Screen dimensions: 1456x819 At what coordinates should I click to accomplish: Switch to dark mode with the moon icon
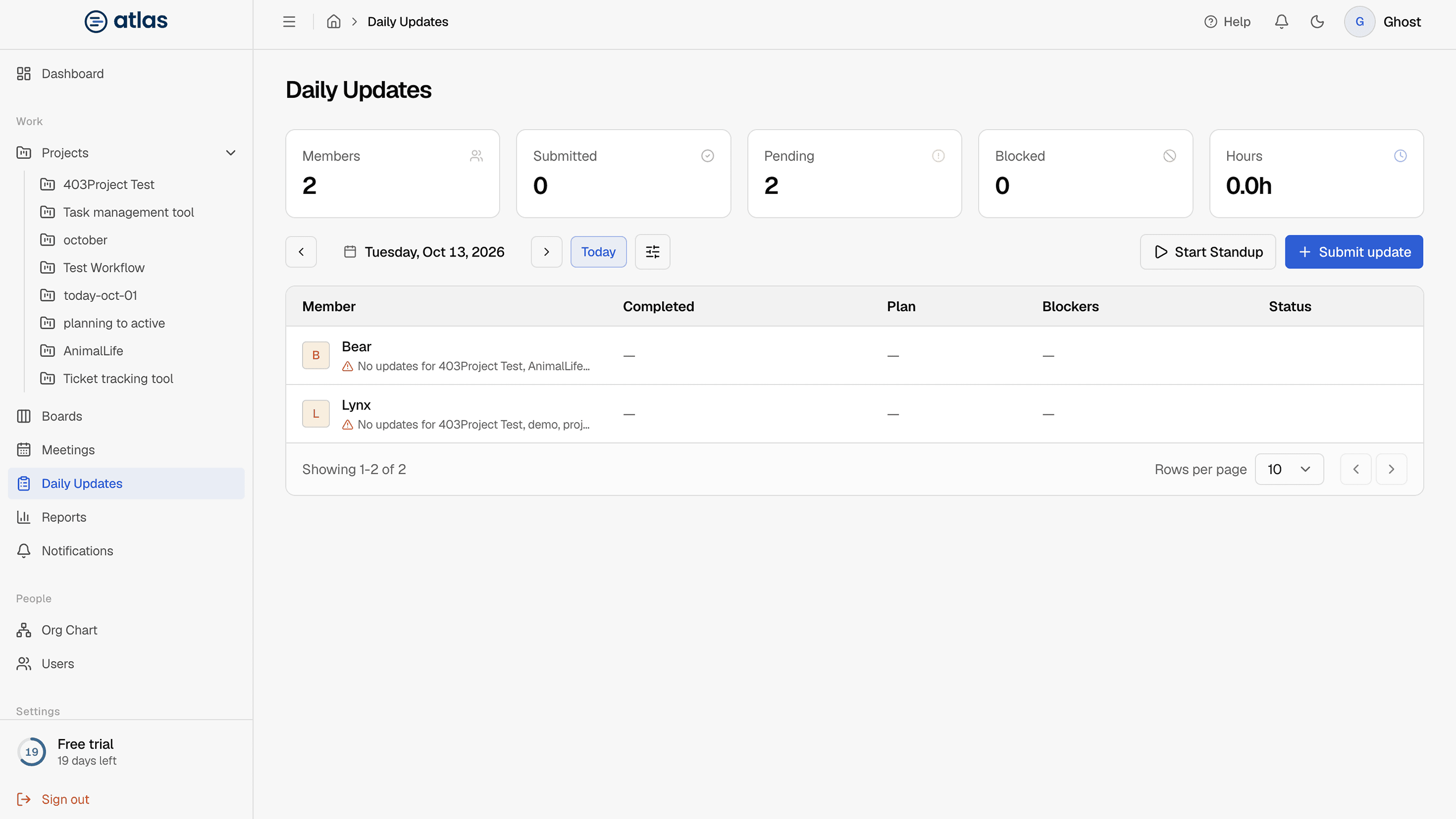1317,21
